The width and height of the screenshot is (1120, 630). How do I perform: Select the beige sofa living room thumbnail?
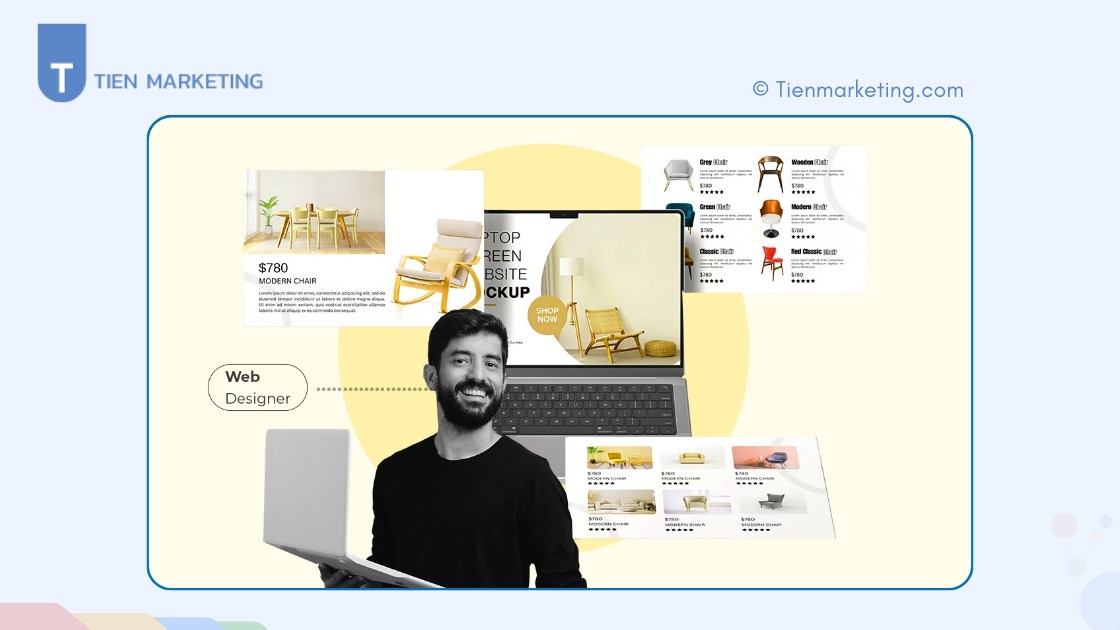(621, 501)
